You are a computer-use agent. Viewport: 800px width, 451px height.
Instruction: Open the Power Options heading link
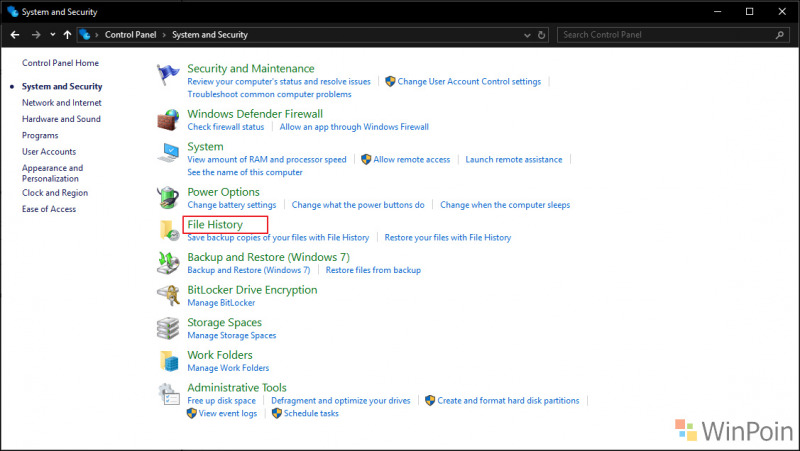click(223, 192)
